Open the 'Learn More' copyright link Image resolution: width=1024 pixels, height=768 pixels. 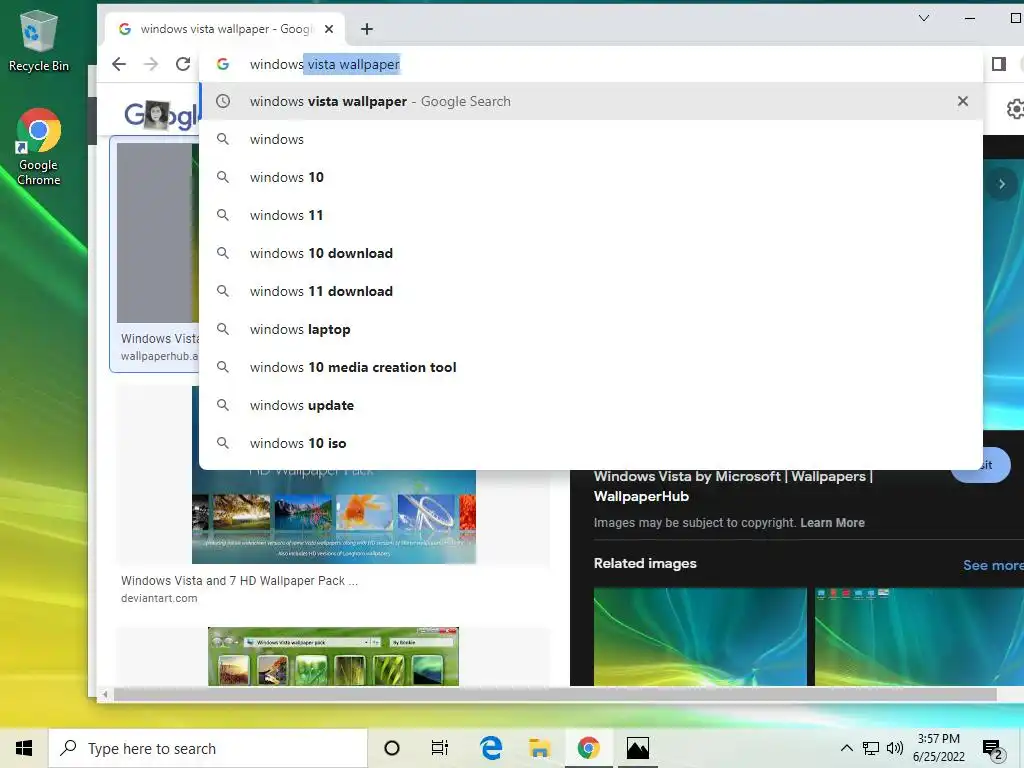click(833, 522)
